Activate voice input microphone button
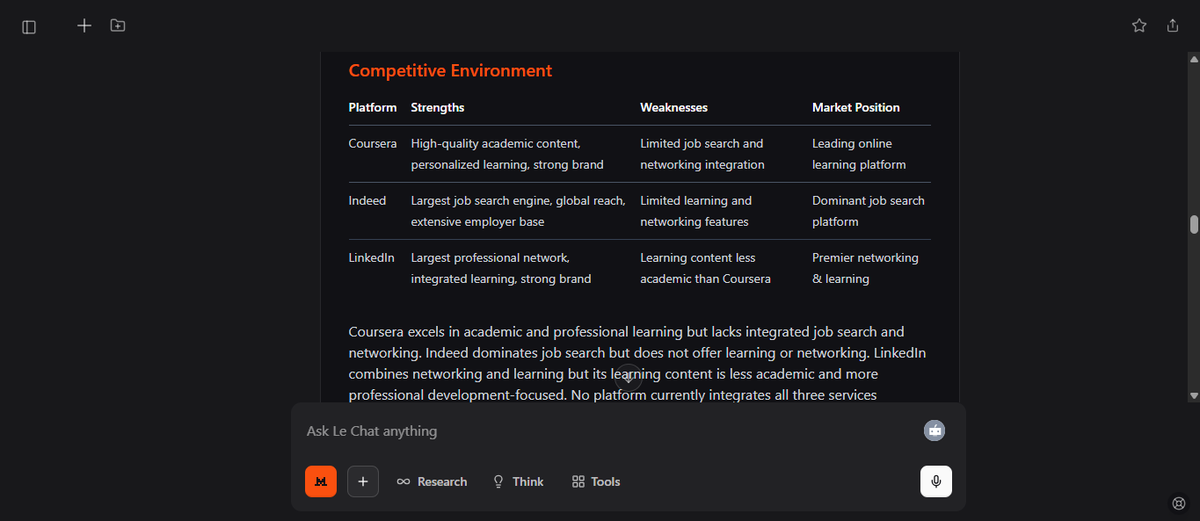 936,481
